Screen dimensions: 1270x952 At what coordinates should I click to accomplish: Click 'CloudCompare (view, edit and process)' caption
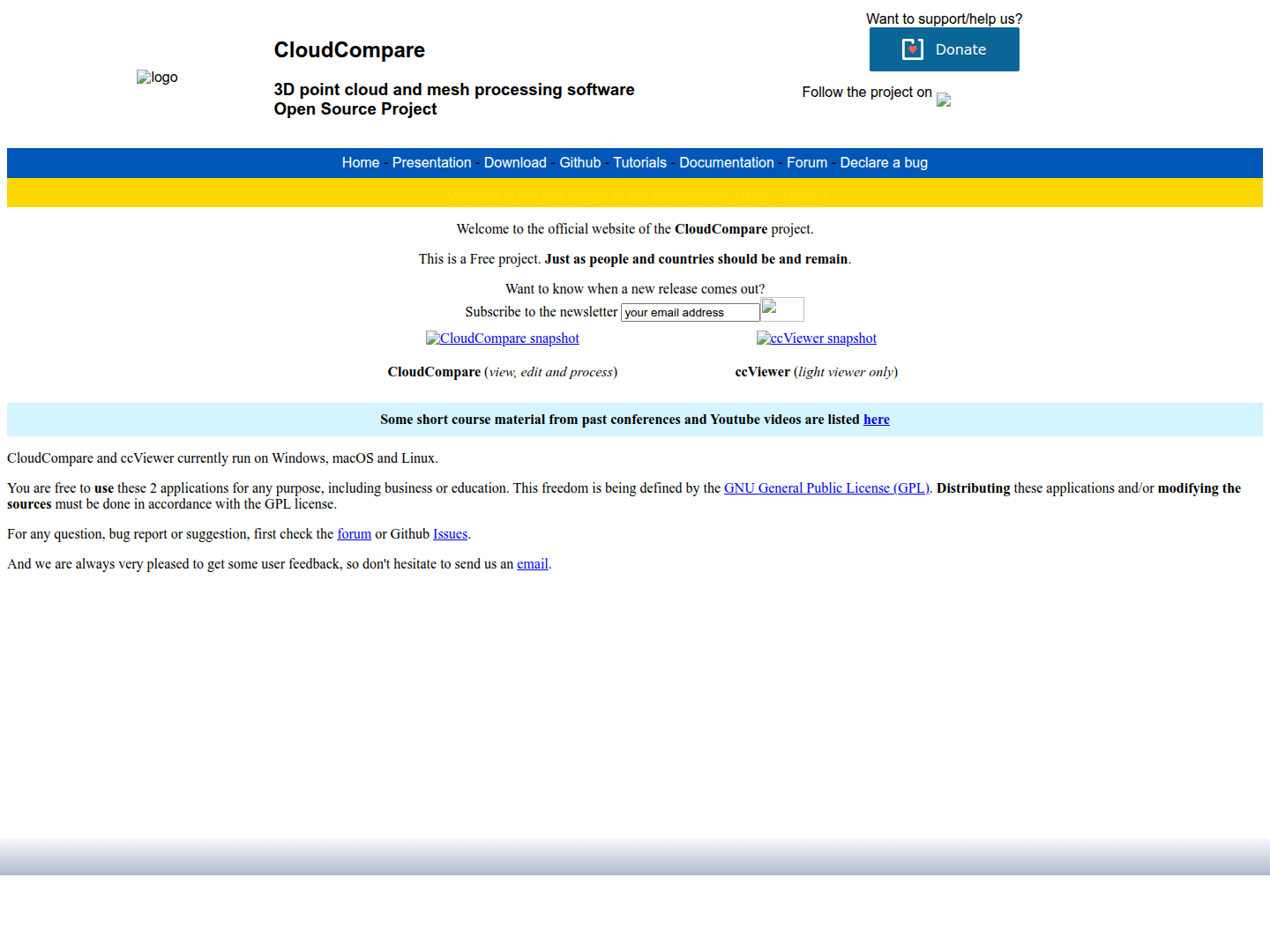pos(503,372)
